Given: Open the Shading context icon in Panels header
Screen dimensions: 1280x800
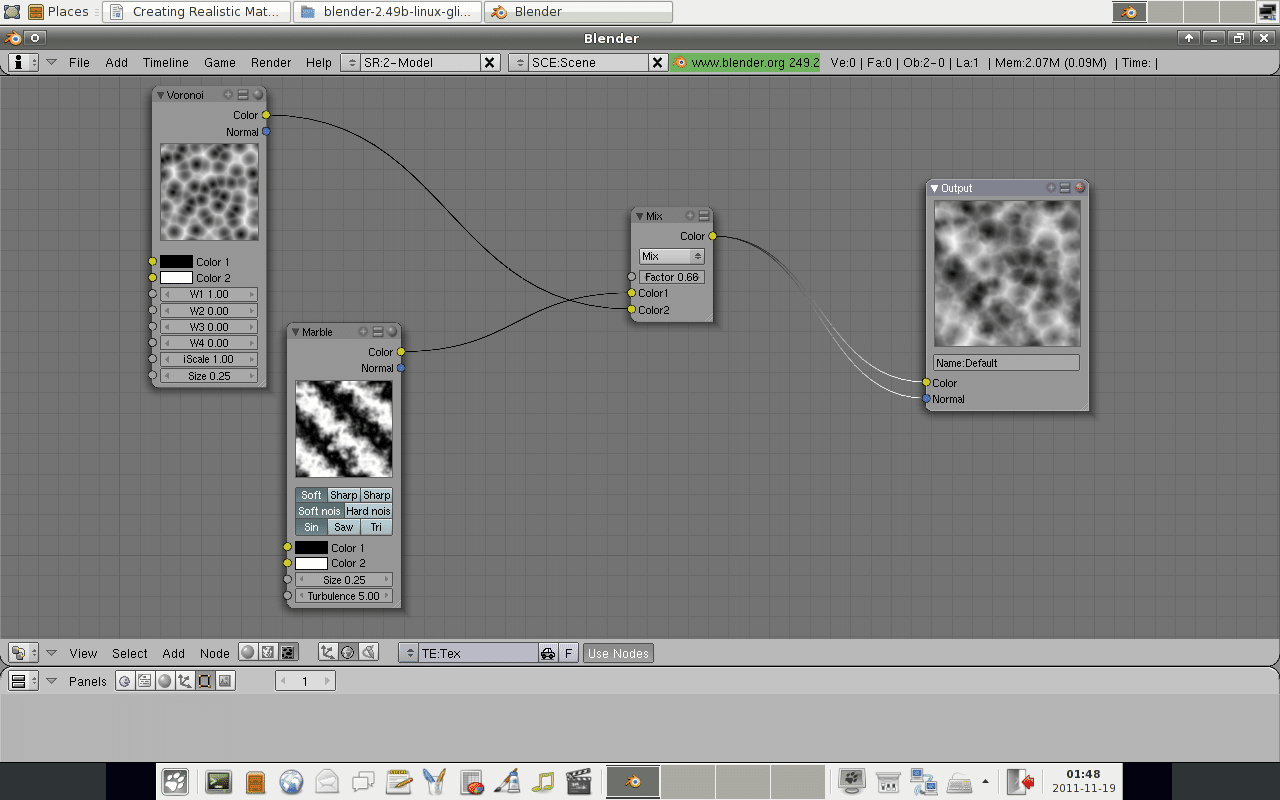Looking at the screenshot, I should click(165, 681).
